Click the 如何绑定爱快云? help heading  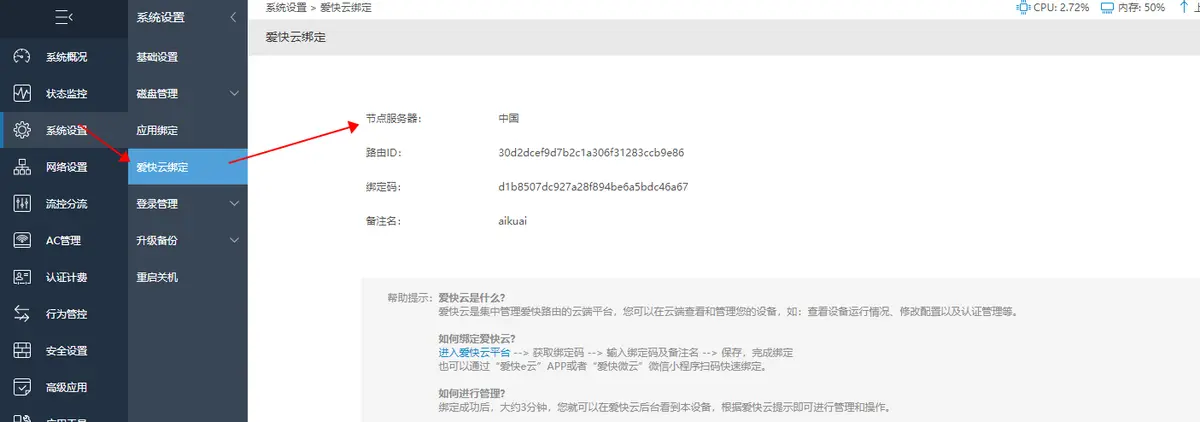pyautogui.click(x=476, y=339)
